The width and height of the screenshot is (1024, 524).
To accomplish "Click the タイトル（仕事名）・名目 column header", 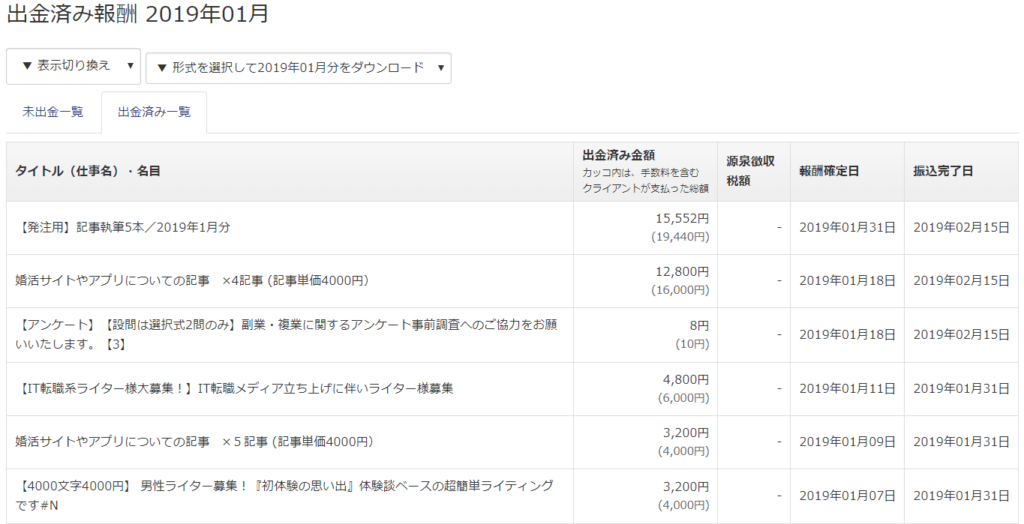I will point(88,171).
